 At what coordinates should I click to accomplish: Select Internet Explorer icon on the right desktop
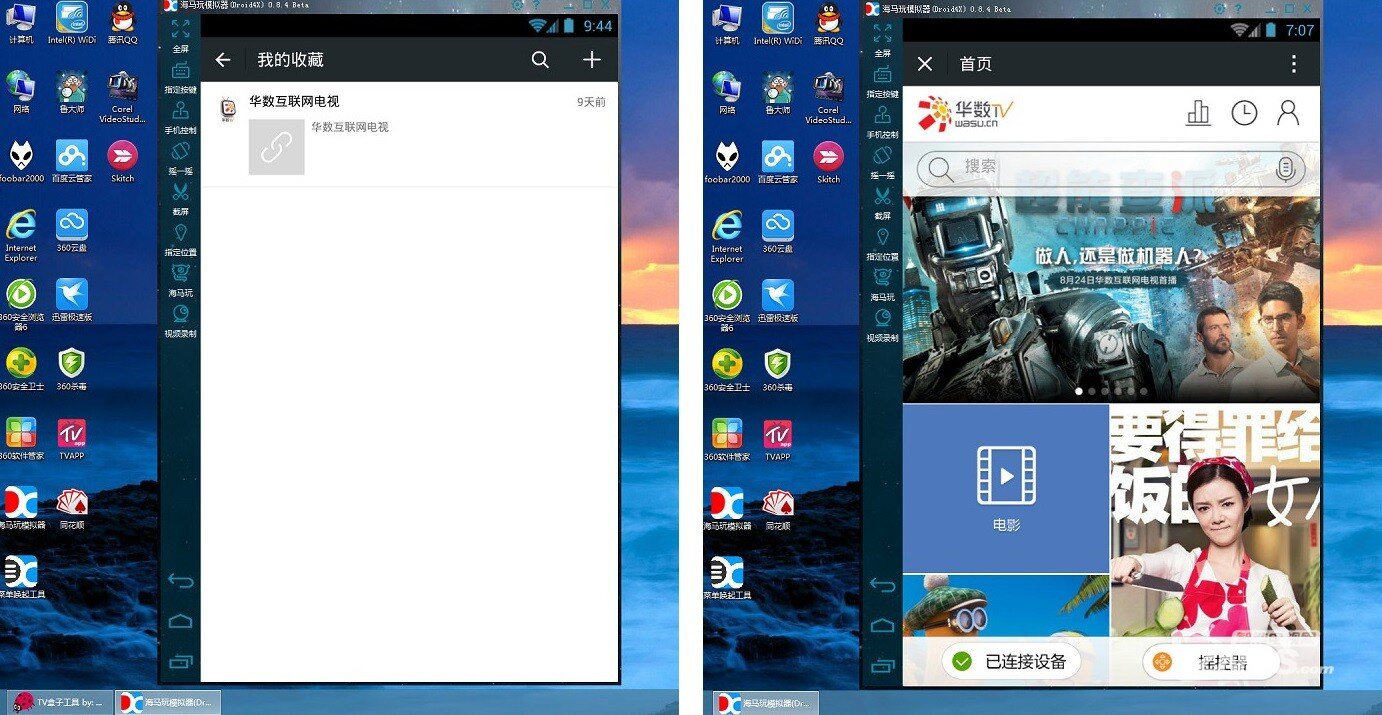[x=727, y=236]
